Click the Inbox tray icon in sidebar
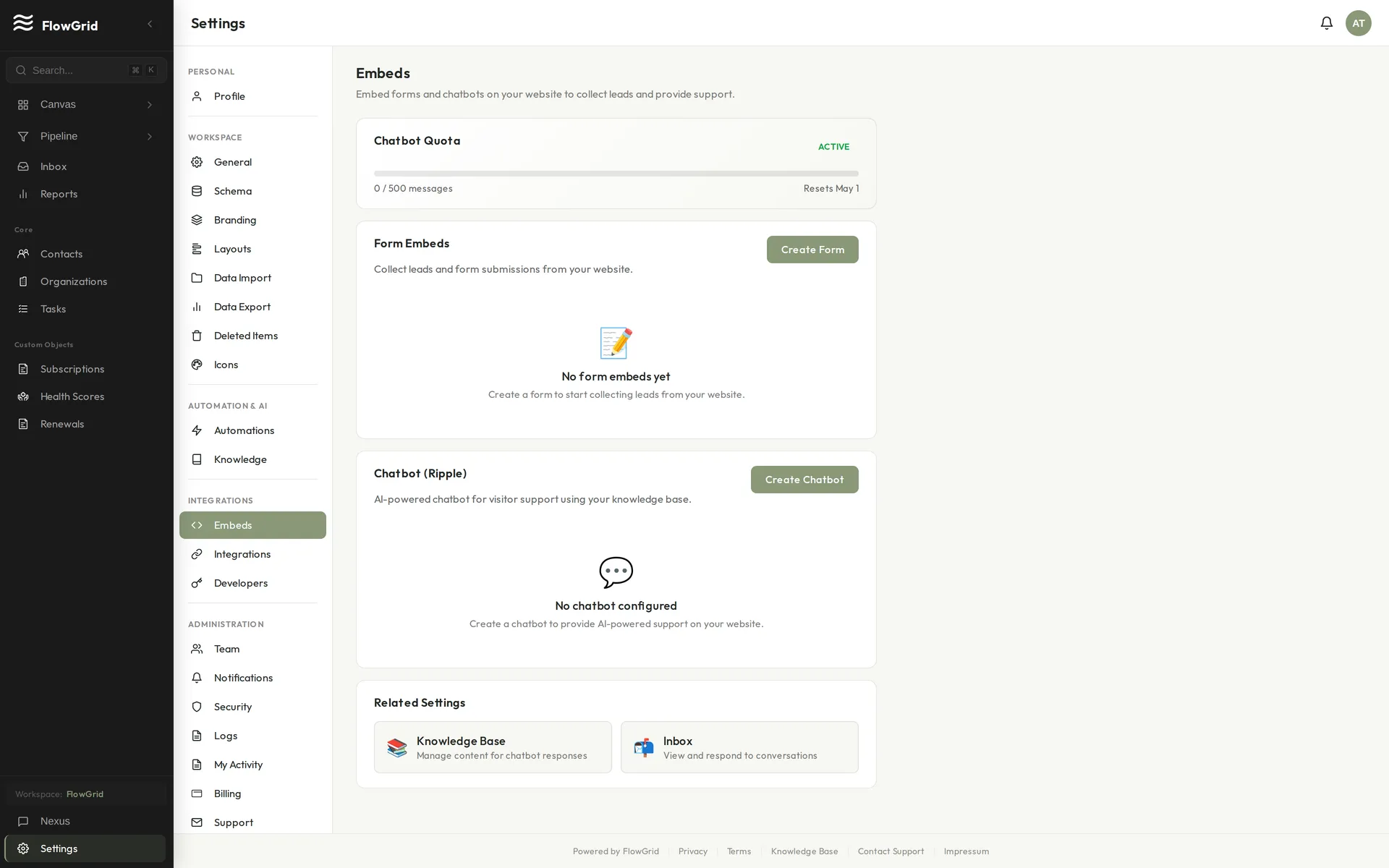The height and width of the screenshot is (868, 1389). [x=23, y=166]
